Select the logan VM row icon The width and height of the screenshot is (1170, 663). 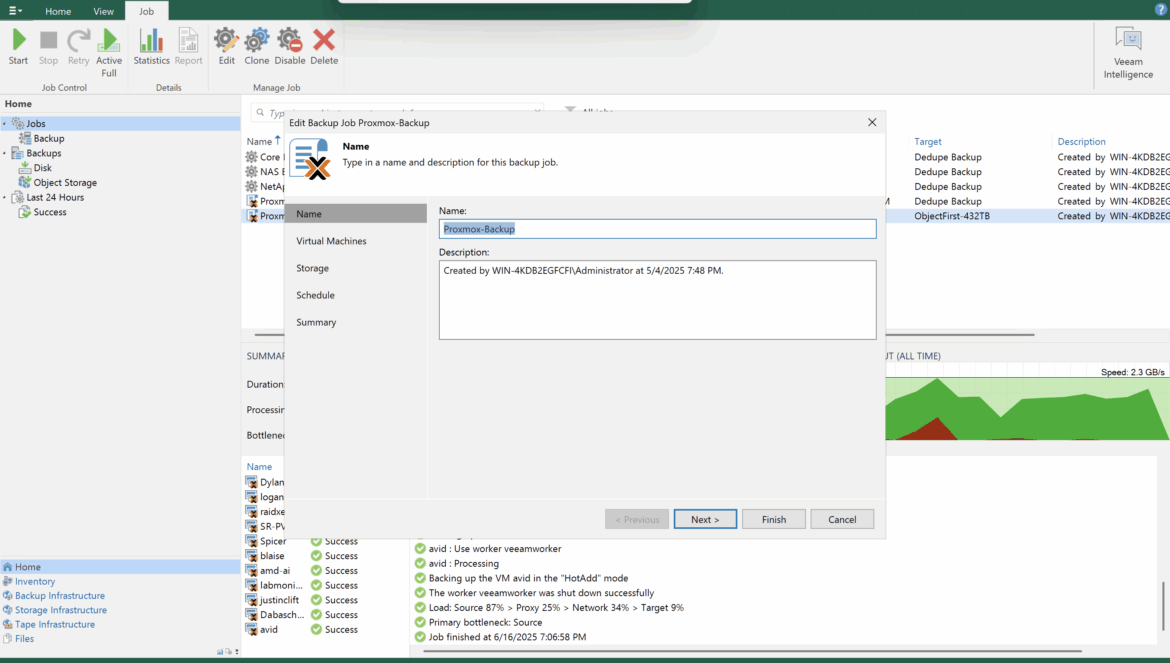click(x=251, y=497)
